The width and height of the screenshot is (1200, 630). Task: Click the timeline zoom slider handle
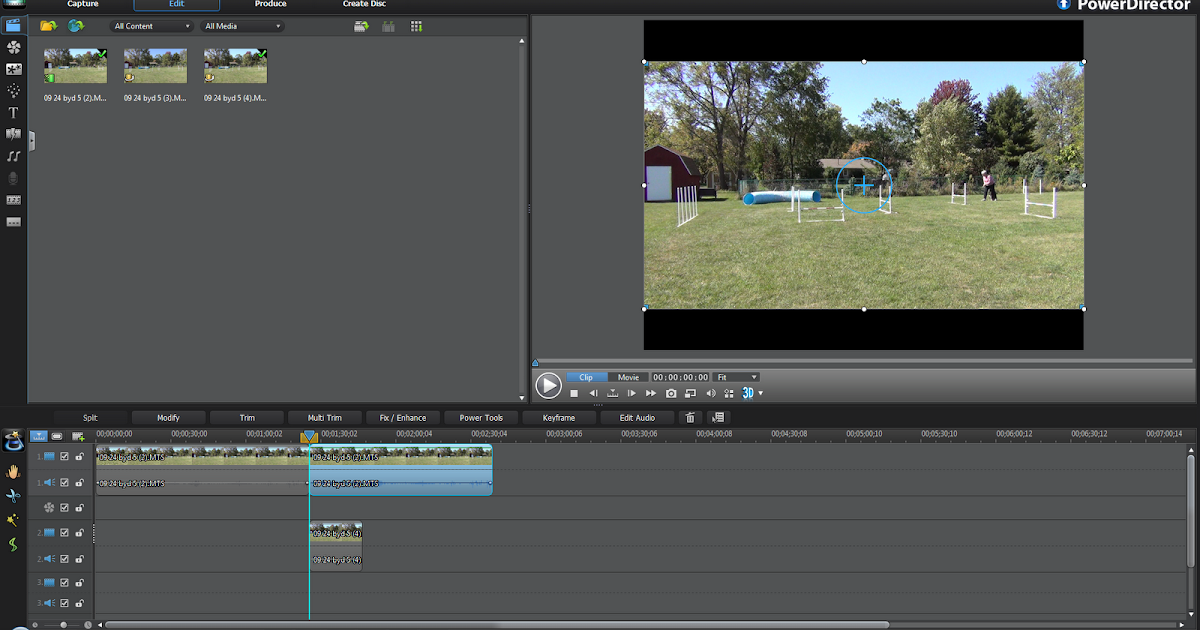coord(63,624)
